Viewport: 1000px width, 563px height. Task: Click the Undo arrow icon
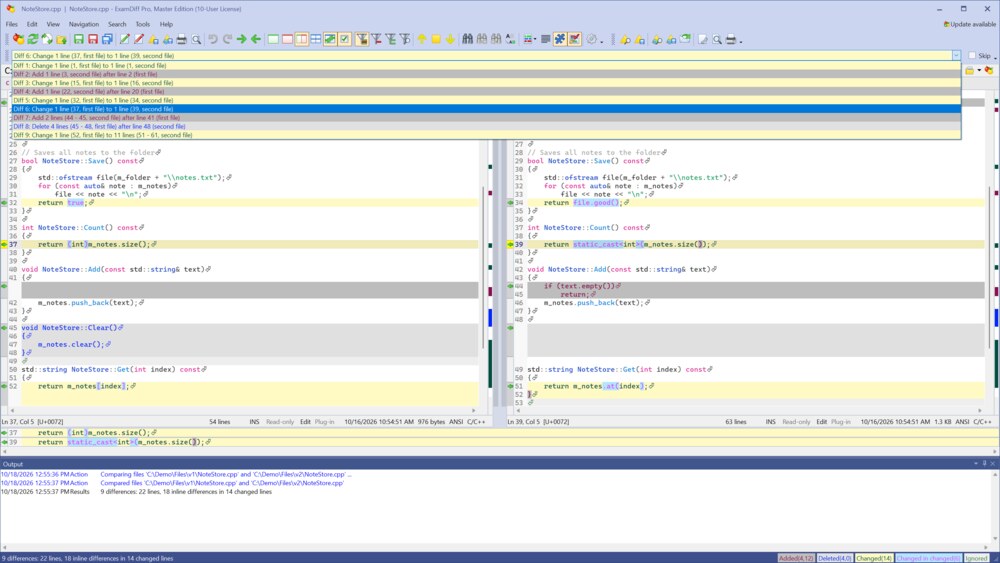(212, 40)
